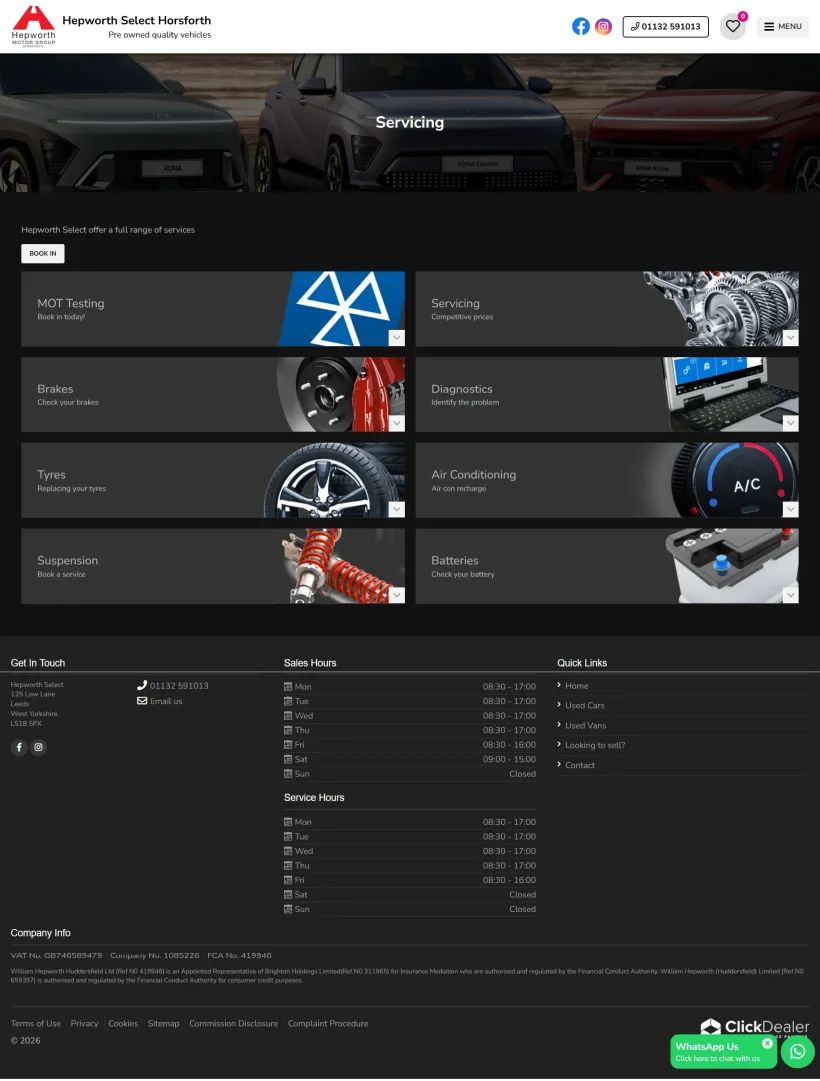820x1081 pixels.
Task: Click the Email us link
Action: pyautogui.click(x=165, y=701)
